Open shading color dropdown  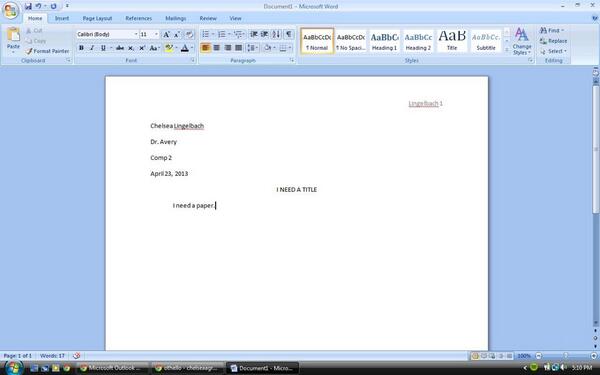(274, 48)
